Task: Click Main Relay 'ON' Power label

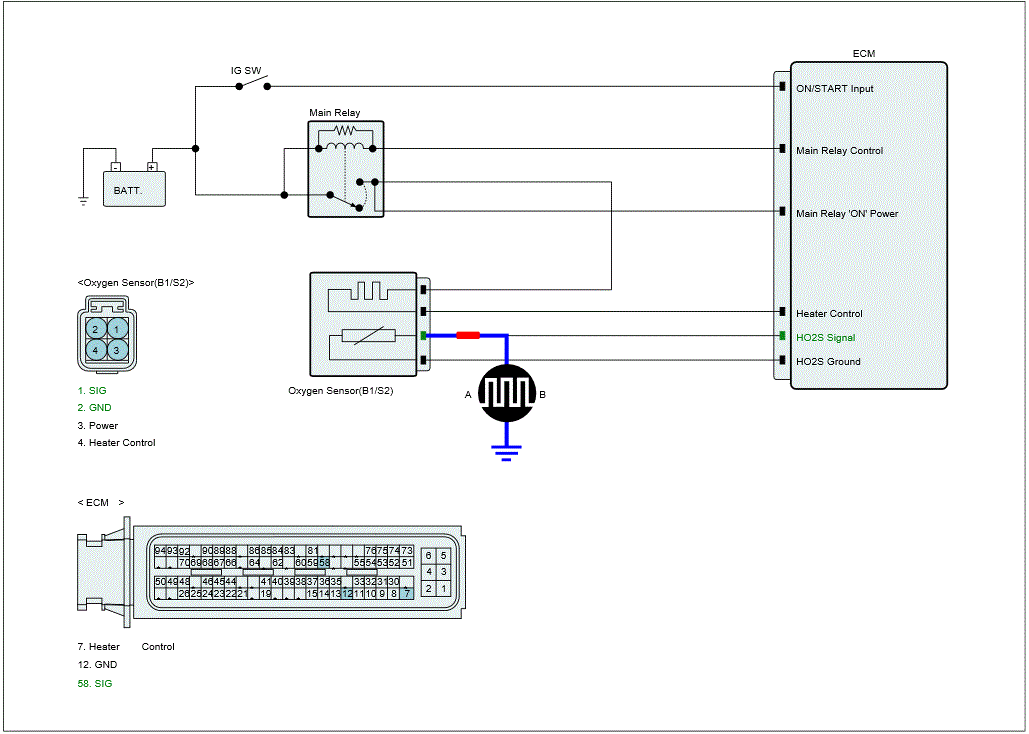Action: pos(846,214)
